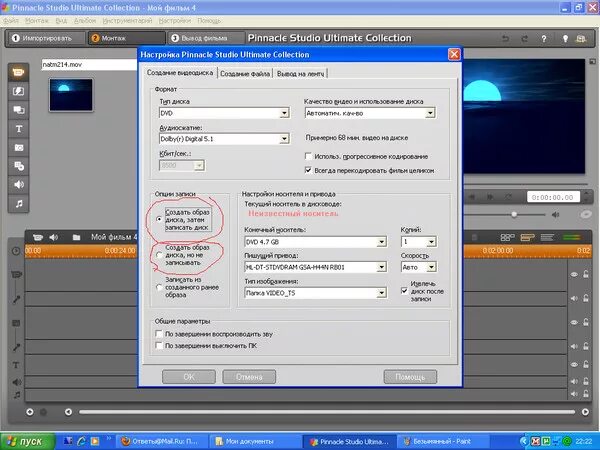
Task: Open the audio compression Dolby Digital dropdown
Action: tap(224, 139)
